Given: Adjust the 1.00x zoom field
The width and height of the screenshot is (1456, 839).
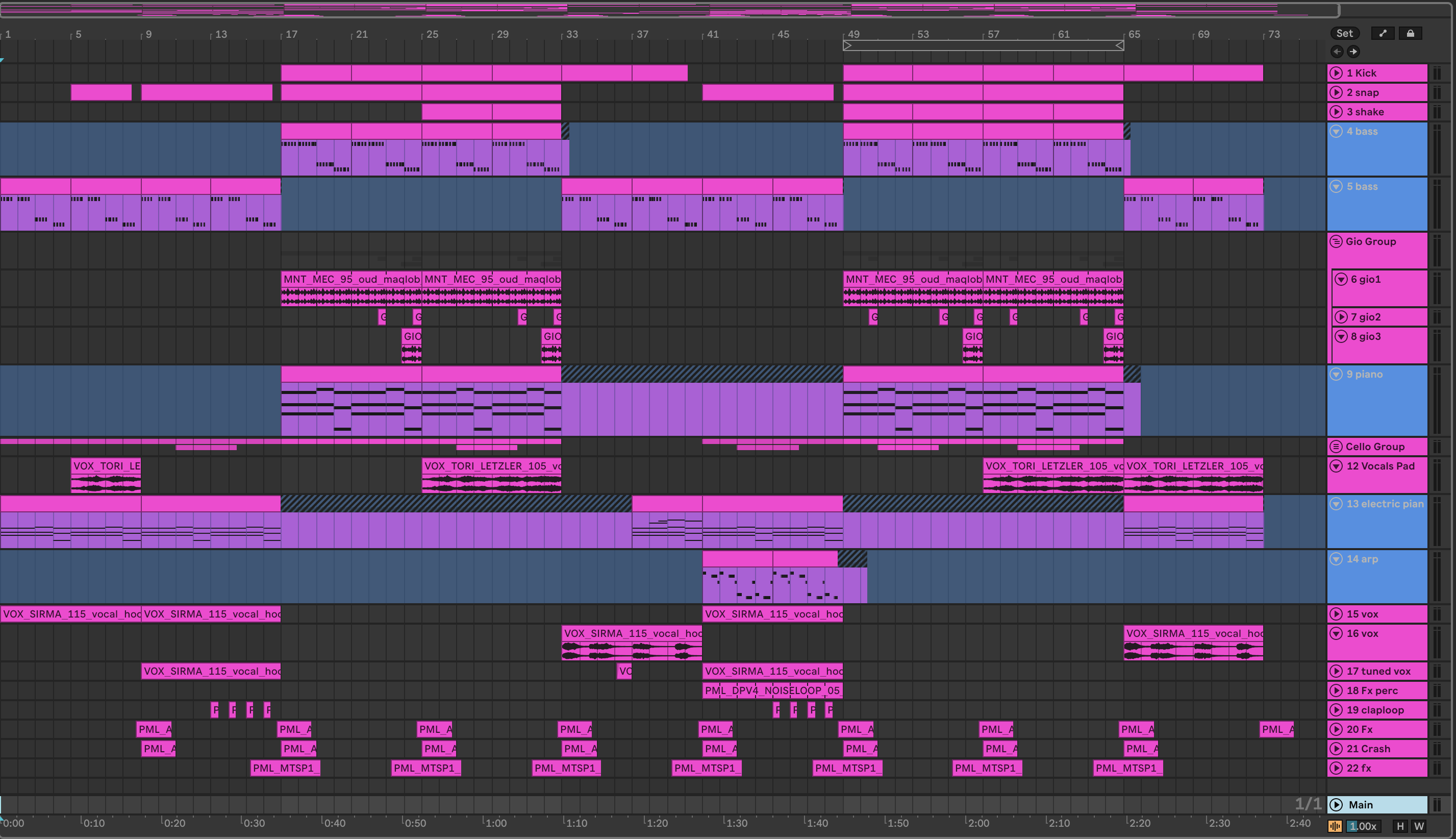Looking at the screenshot, I should [x=1363, y=826].
